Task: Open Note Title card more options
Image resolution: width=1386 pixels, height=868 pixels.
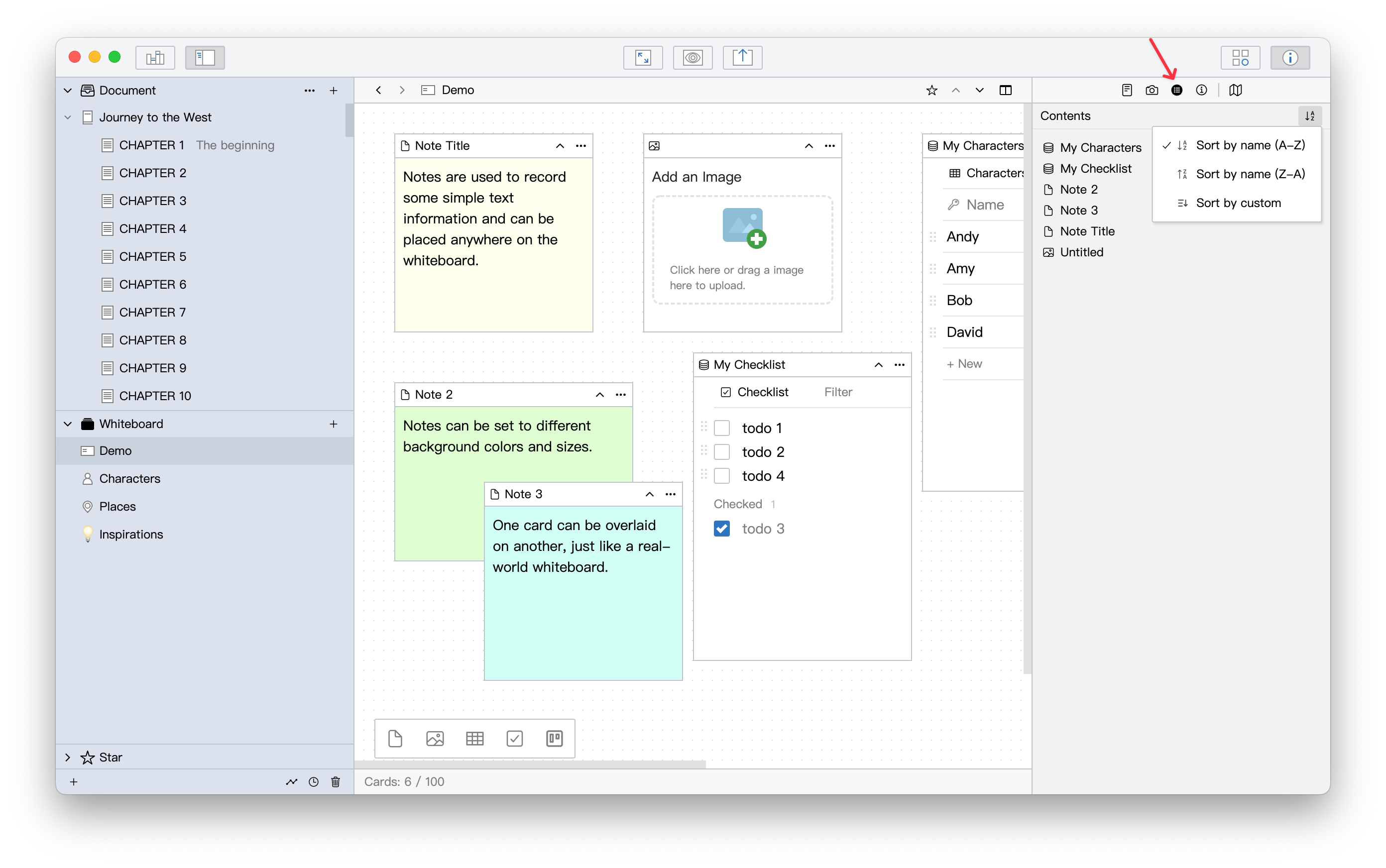Action: (581, 146)
